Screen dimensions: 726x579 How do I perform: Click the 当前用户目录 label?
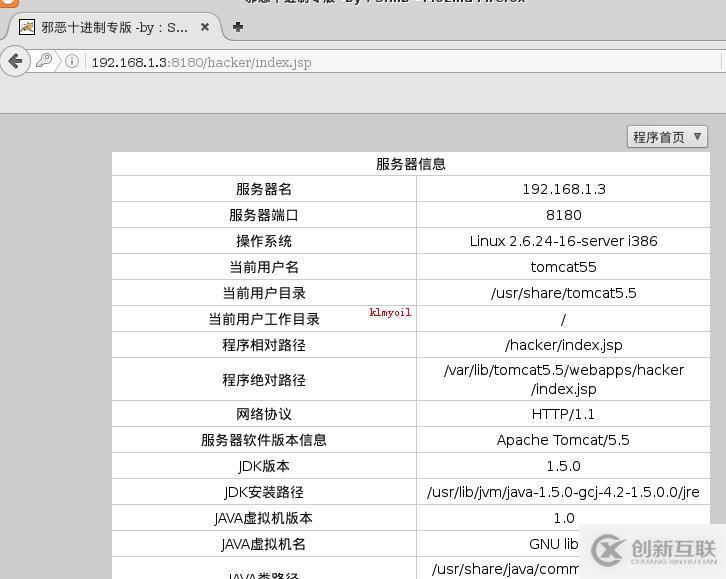(264, 293)
